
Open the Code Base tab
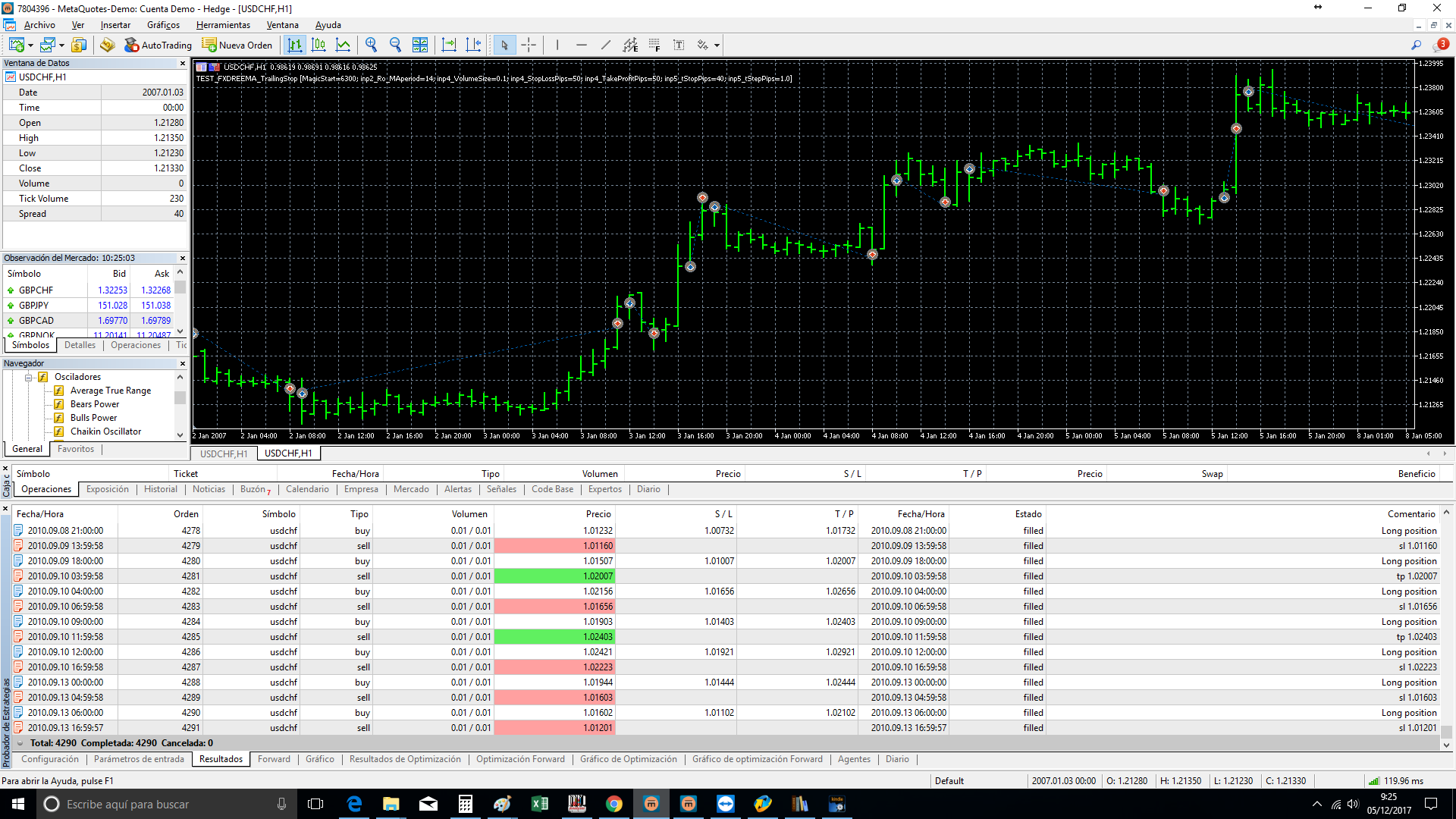pyautogui.click(x=552, y=490)
